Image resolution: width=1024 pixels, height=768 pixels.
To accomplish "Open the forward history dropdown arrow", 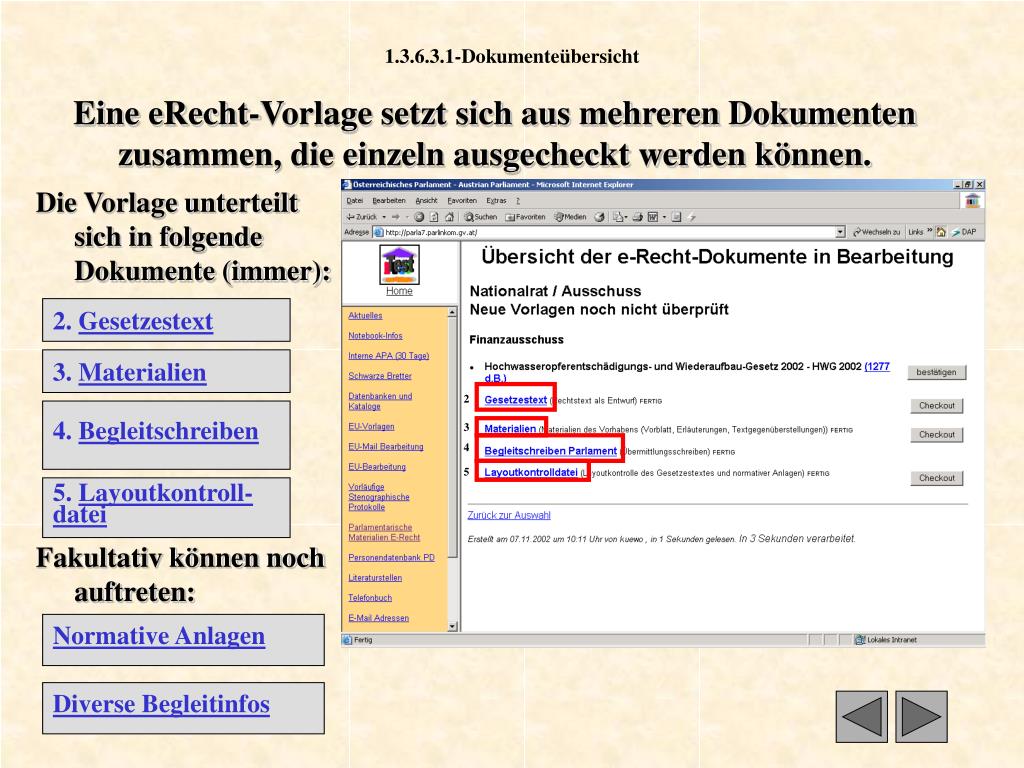I will coord(406,217).
